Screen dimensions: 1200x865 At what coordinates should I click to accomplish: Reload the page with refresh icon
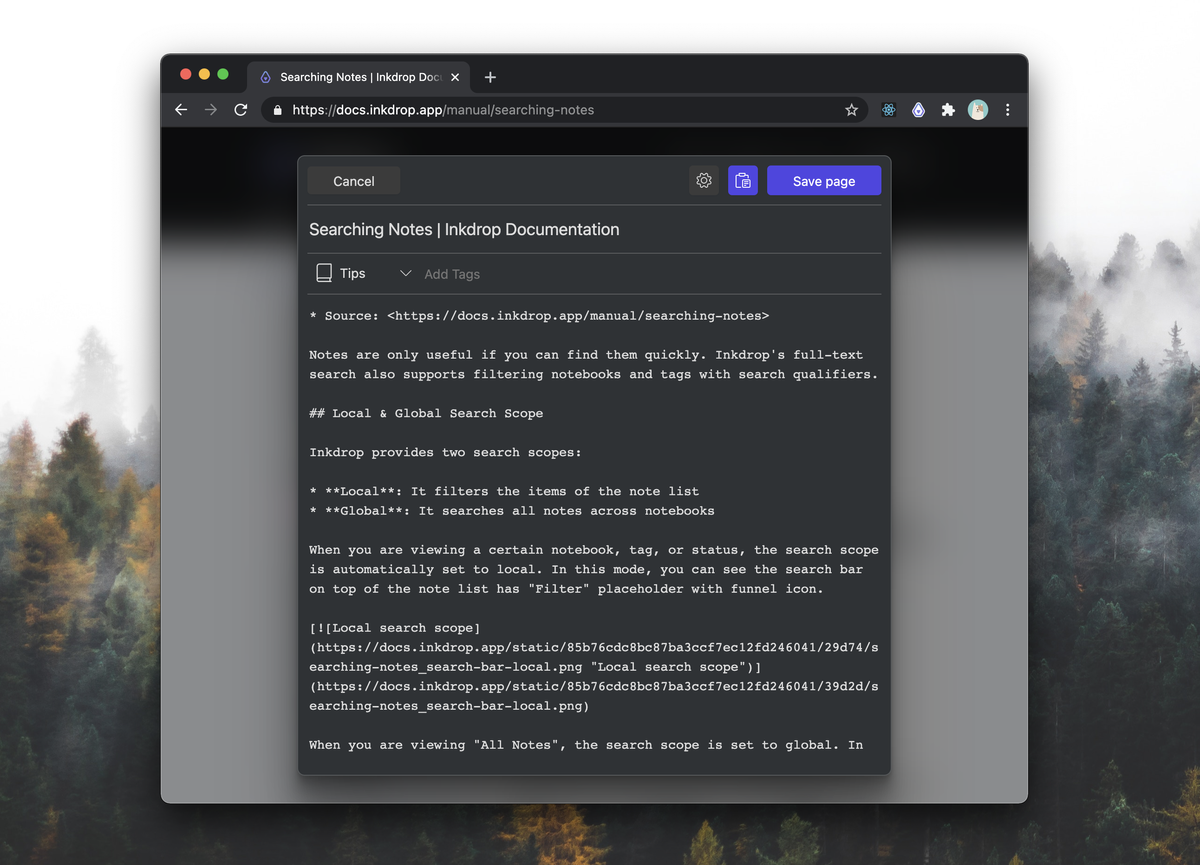(240, 110)
